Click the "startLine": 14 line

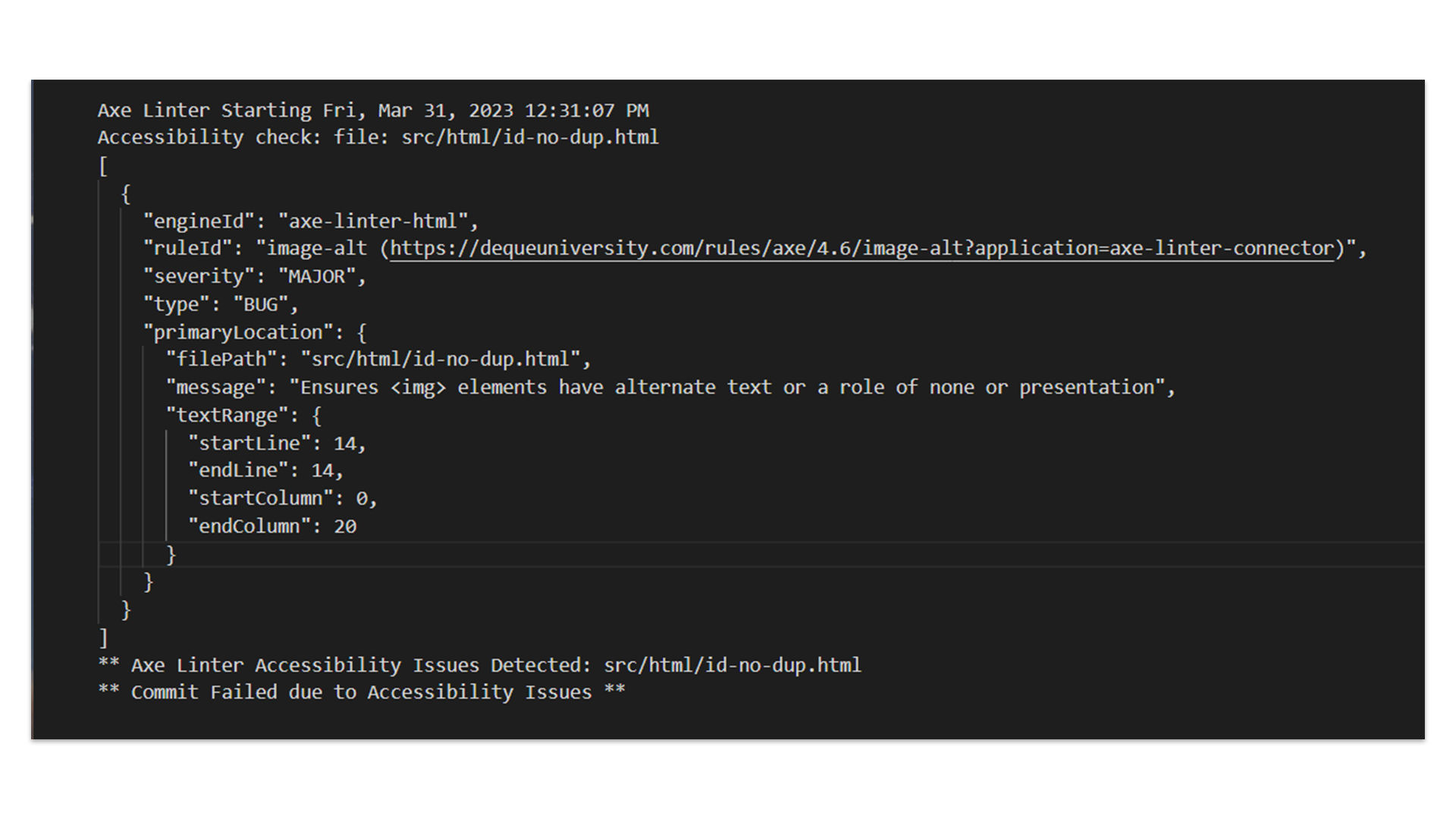pos(277,444)
